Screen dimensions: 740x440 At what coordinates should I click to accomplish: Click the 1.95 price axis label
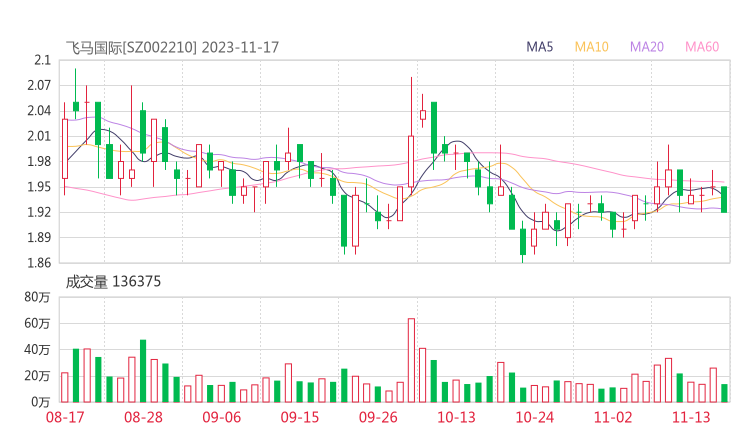(x=39, y=187)
